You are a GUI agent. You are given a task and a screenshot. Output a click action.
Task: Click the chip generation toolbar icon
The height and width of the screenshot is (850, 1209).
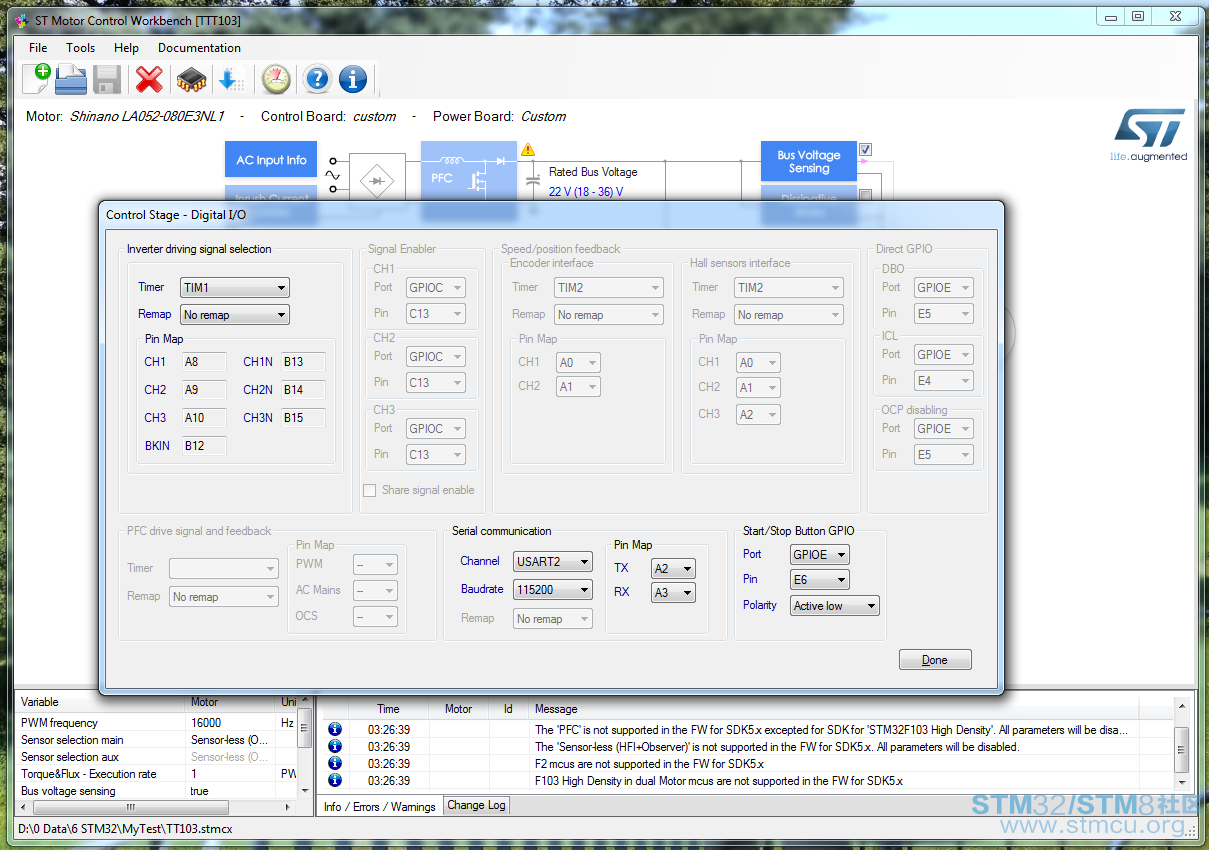click(x=191, y=79)
